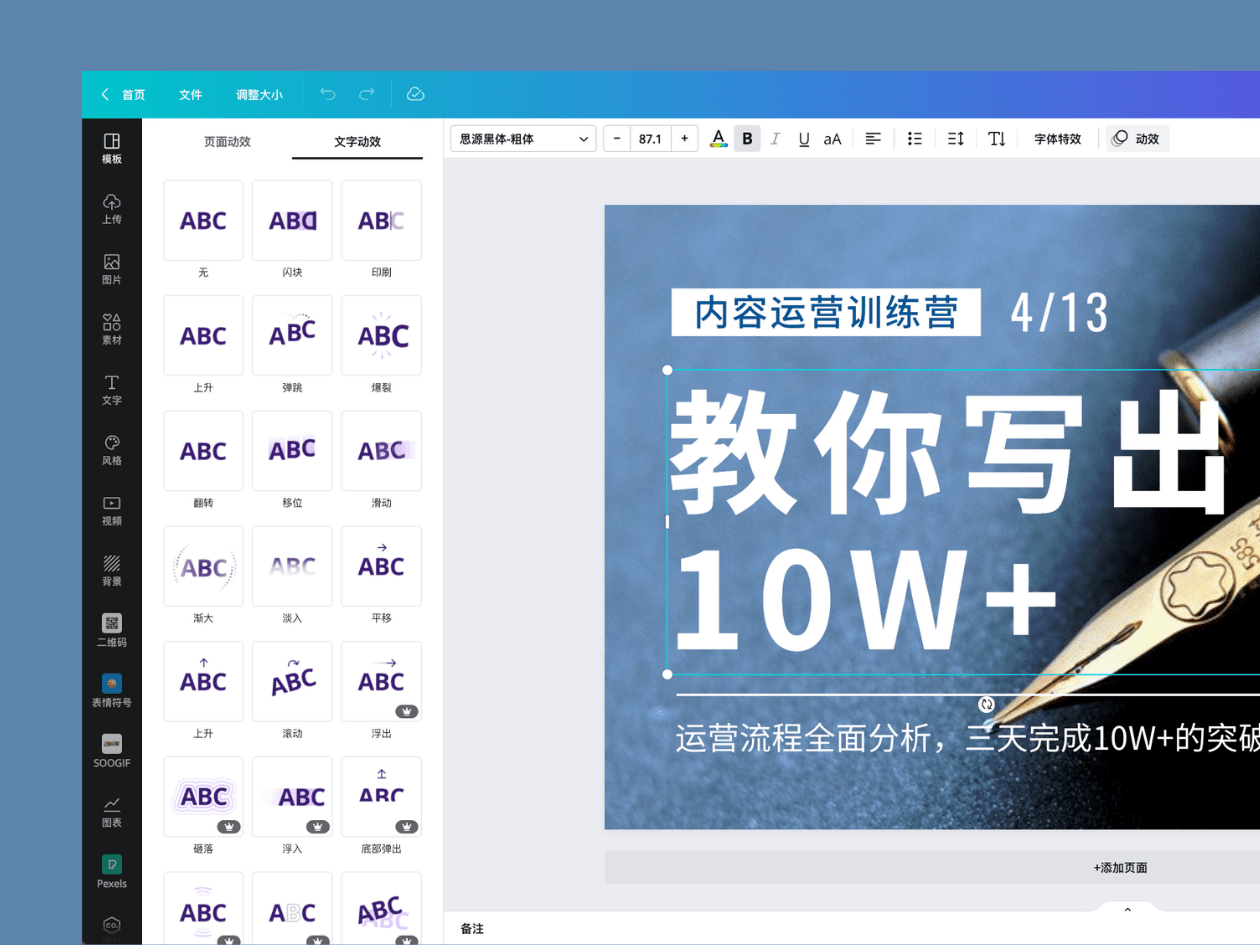Expand the bottom page panel chevron

point(1127,910)
